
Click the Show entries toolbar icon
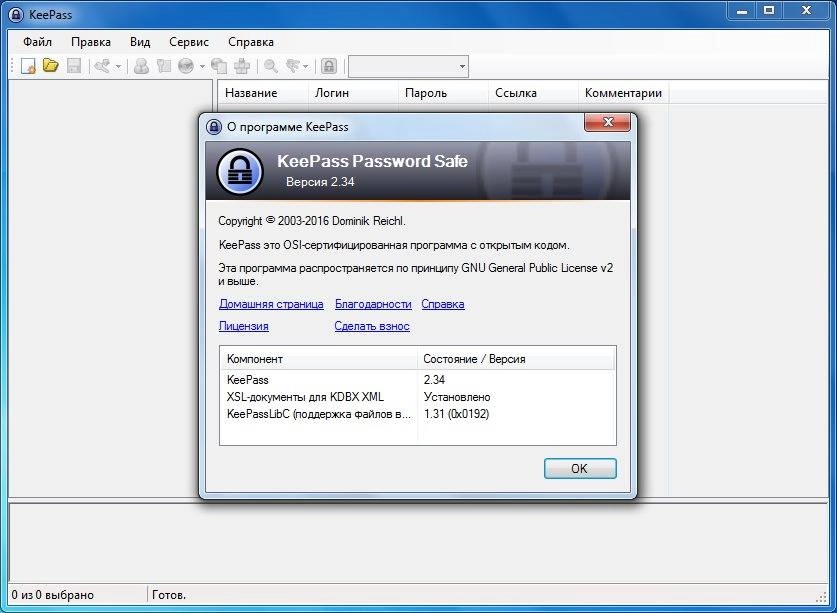[293, 66]
